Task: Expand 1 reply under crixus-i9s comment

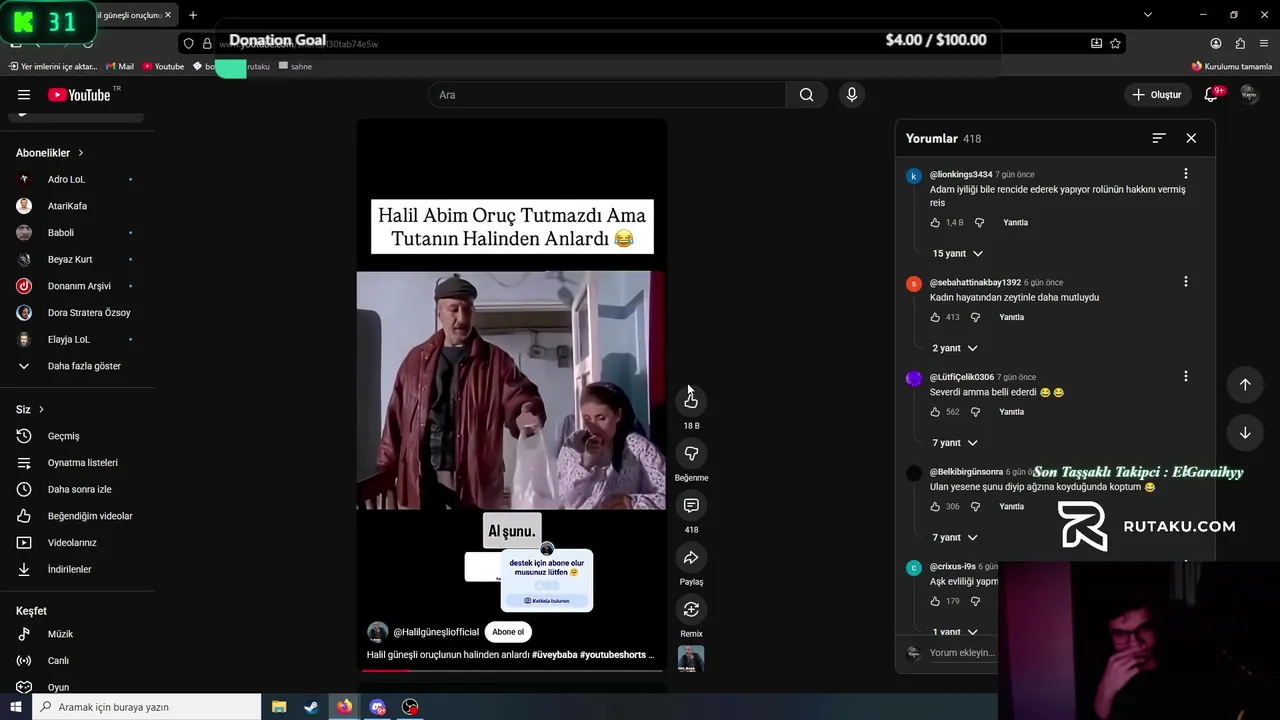Action: [x=955, y=632]
